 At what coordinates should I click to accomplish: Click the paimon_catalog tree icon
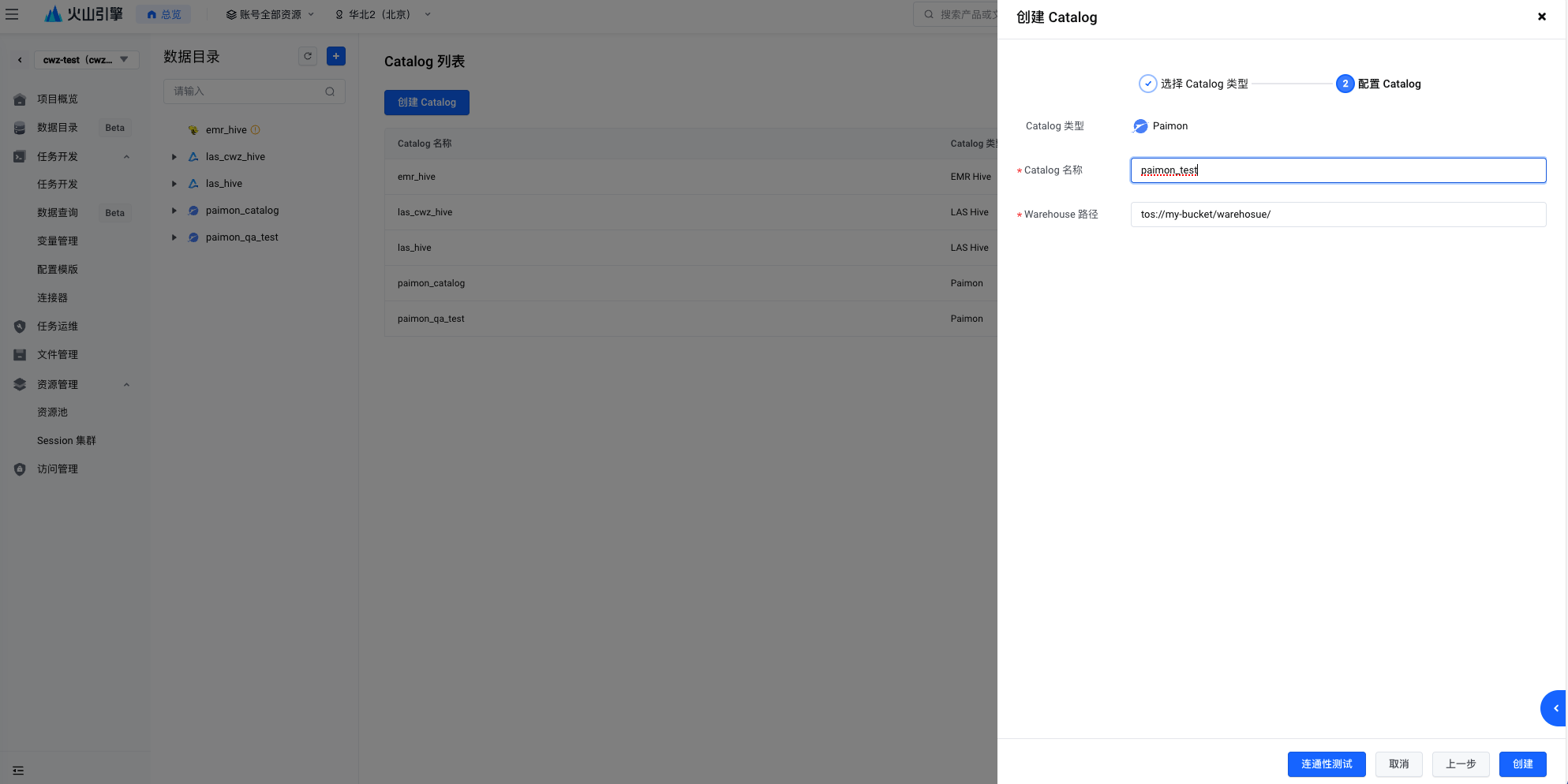coord(193,211)
